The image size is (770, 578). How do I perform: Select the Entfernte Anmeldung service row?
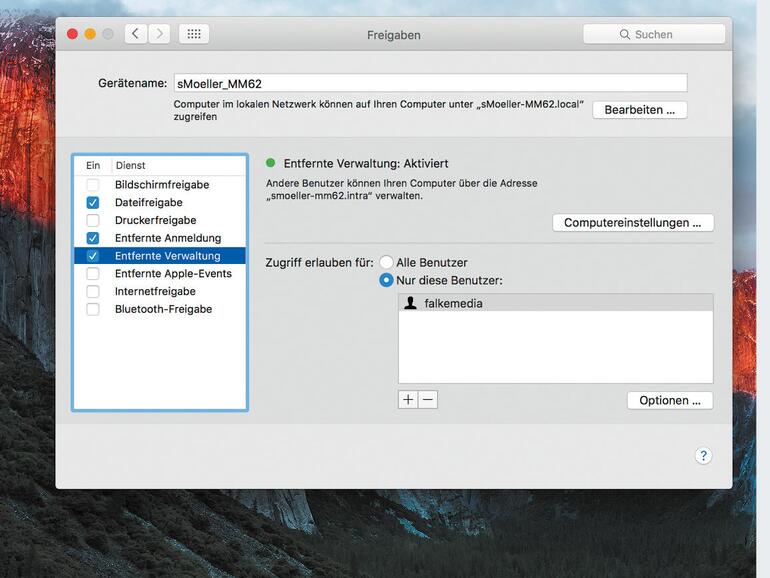pyautogui.click(x=160, y=238)
